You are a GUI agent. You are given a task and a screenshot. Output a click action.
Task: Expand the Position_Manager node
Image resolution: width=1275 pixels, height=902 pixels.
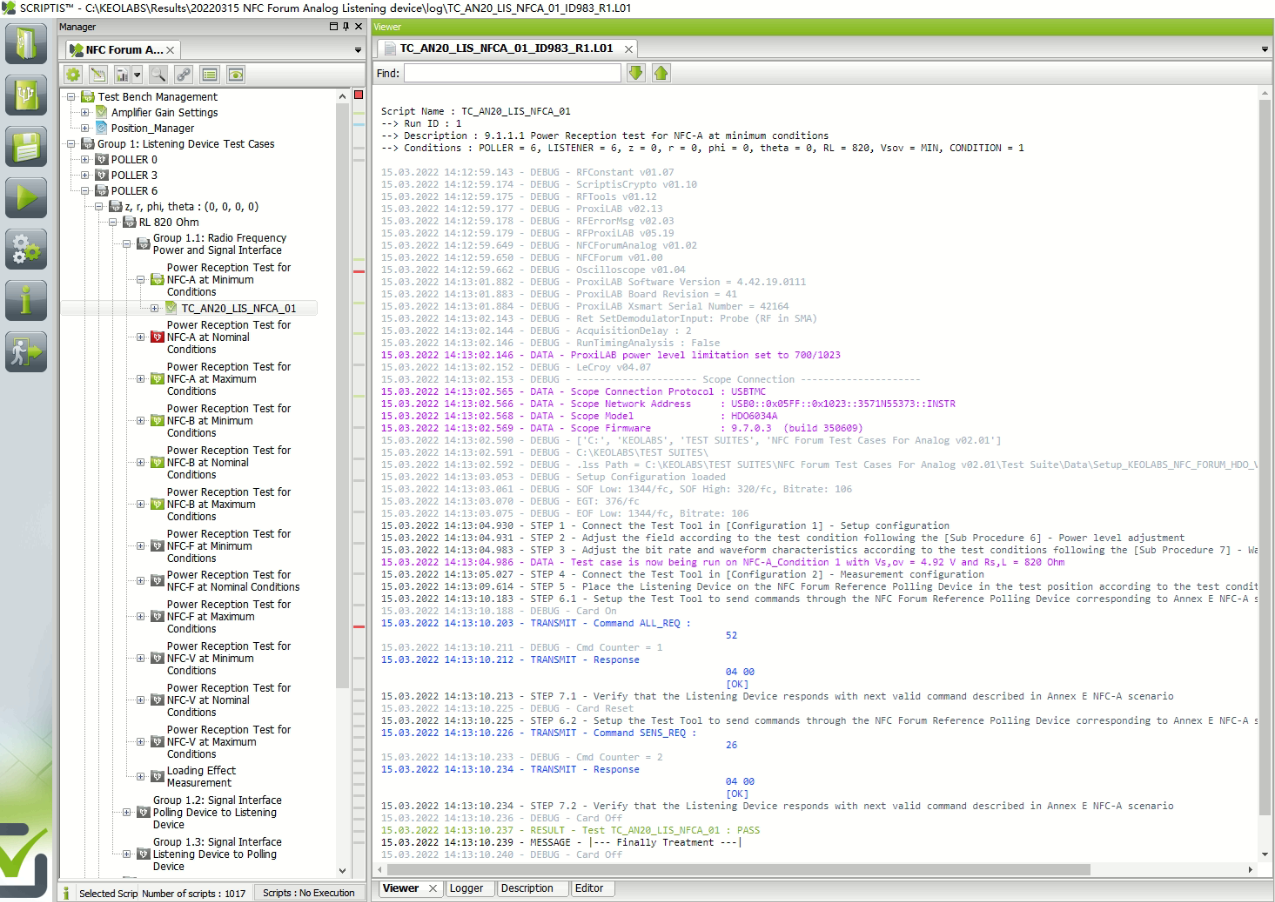coord(85,128)
